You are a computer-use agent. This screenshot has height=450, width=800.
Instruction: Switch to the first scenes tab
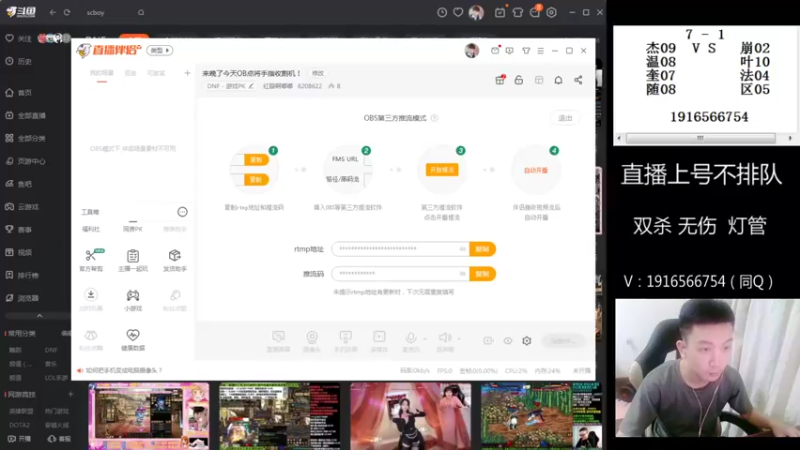click(102, 73)
